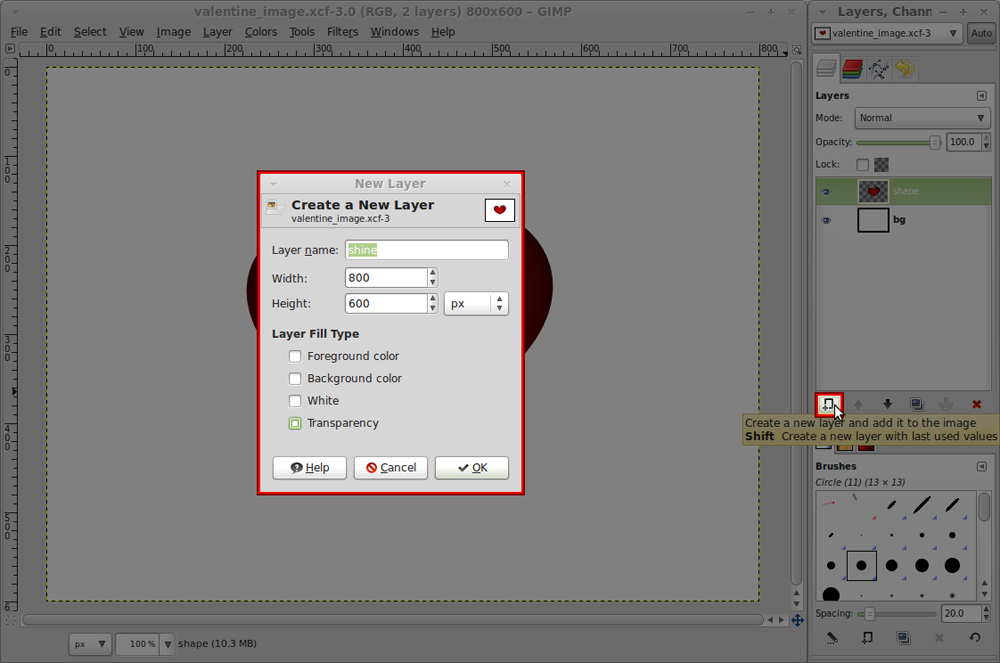Select Foreground color fill type
This screenshot has height=663, width=1000.
pos(295,356)
